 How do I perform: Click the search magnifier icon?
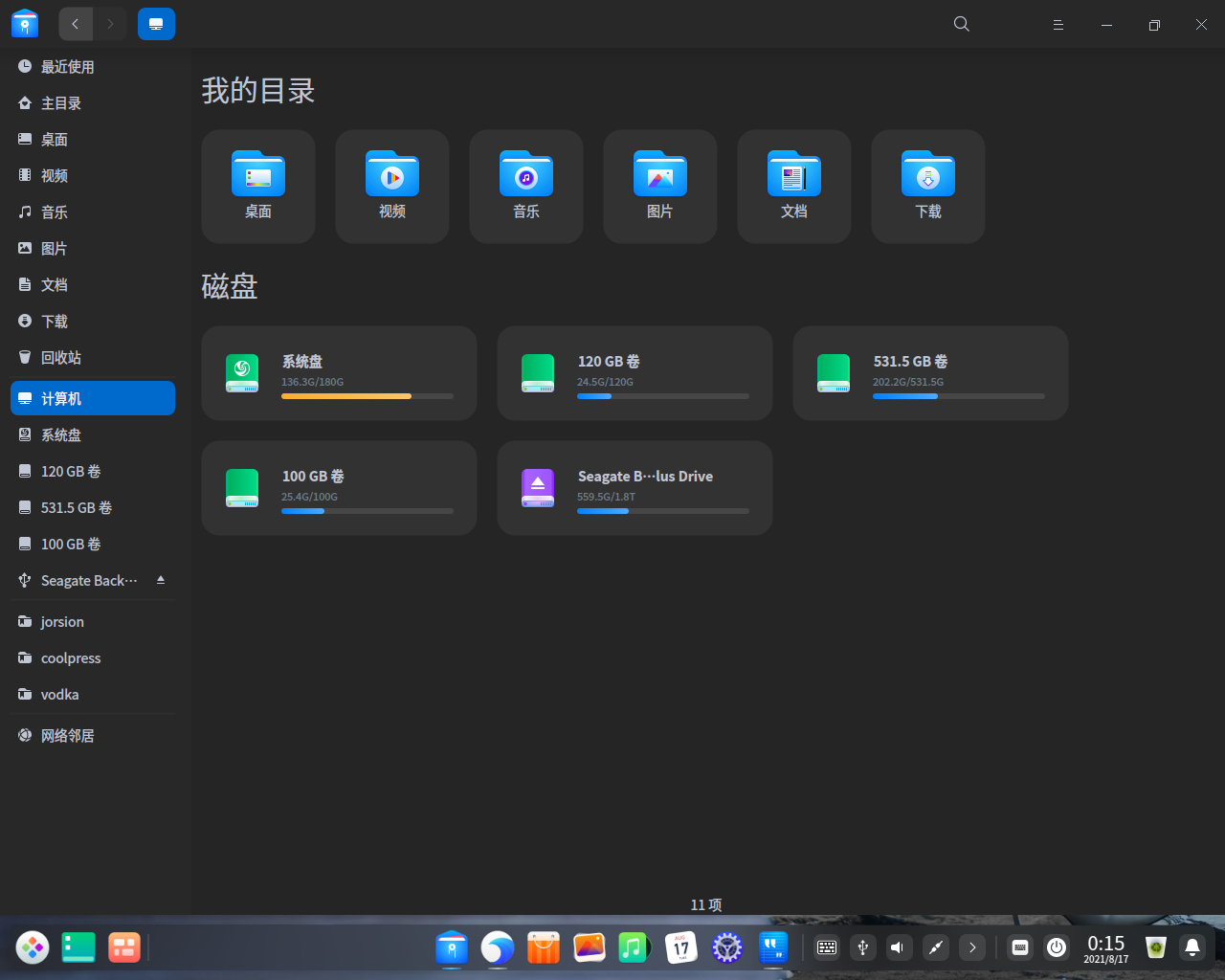[x=962, y=25]
